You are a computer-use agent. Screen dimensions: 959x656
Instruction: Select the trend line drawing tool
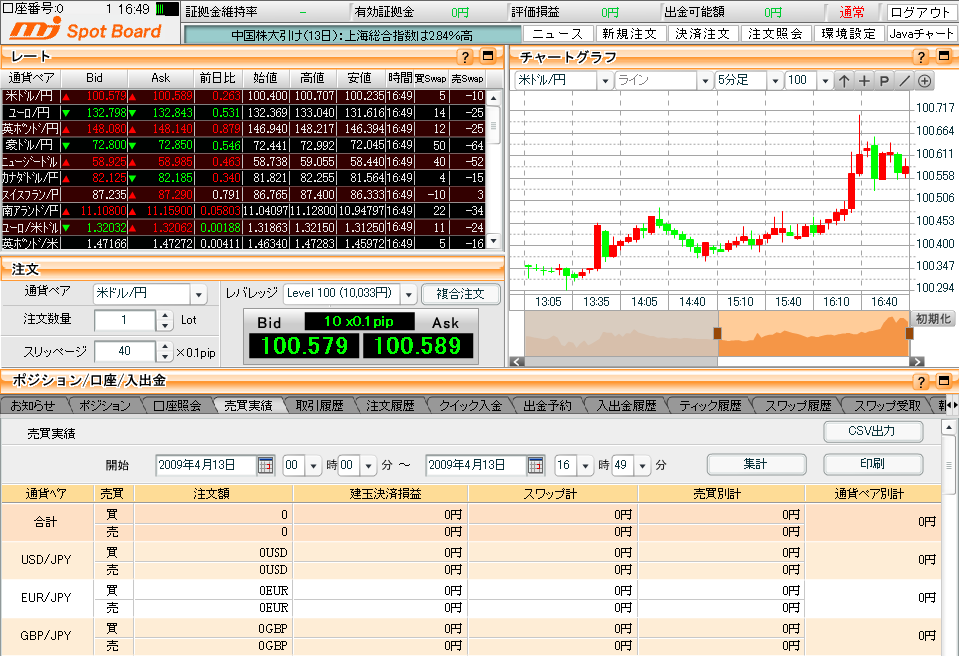[x=905, y=81]
